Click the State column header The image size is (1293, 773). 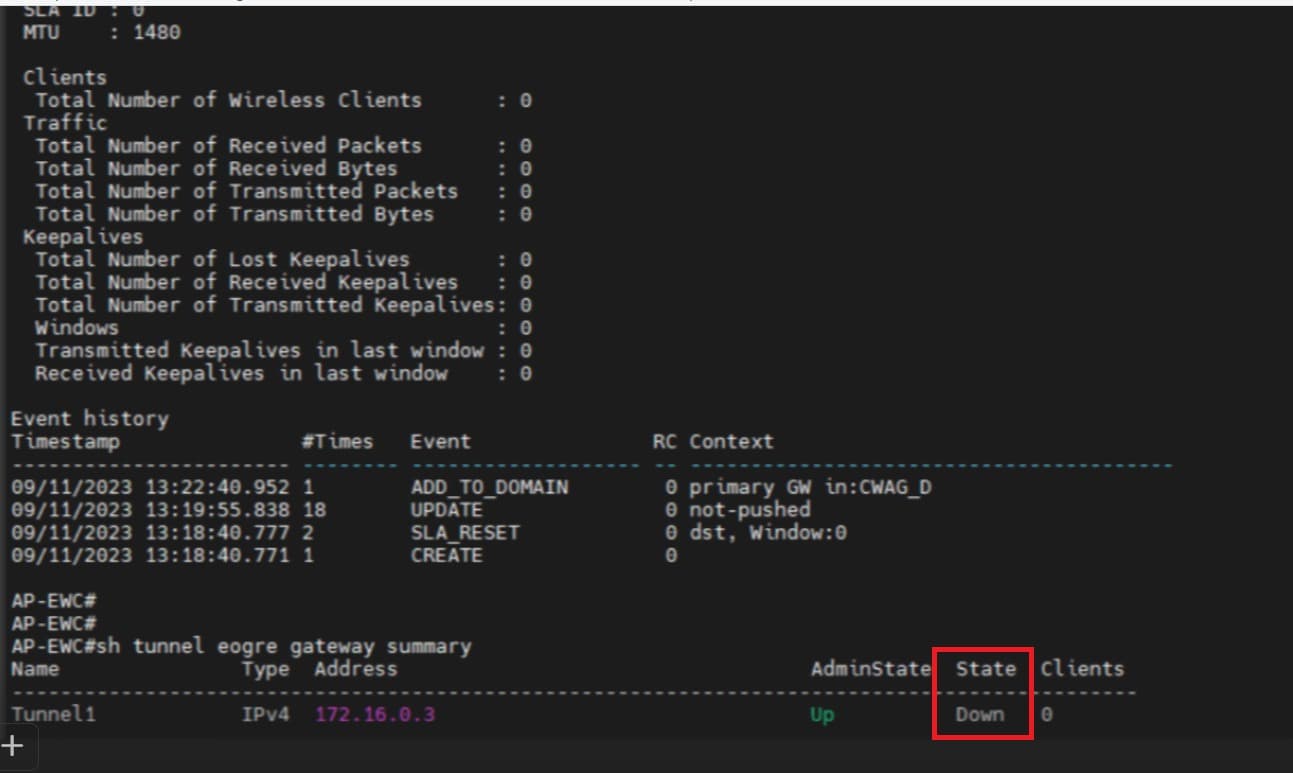pos(985,669)
